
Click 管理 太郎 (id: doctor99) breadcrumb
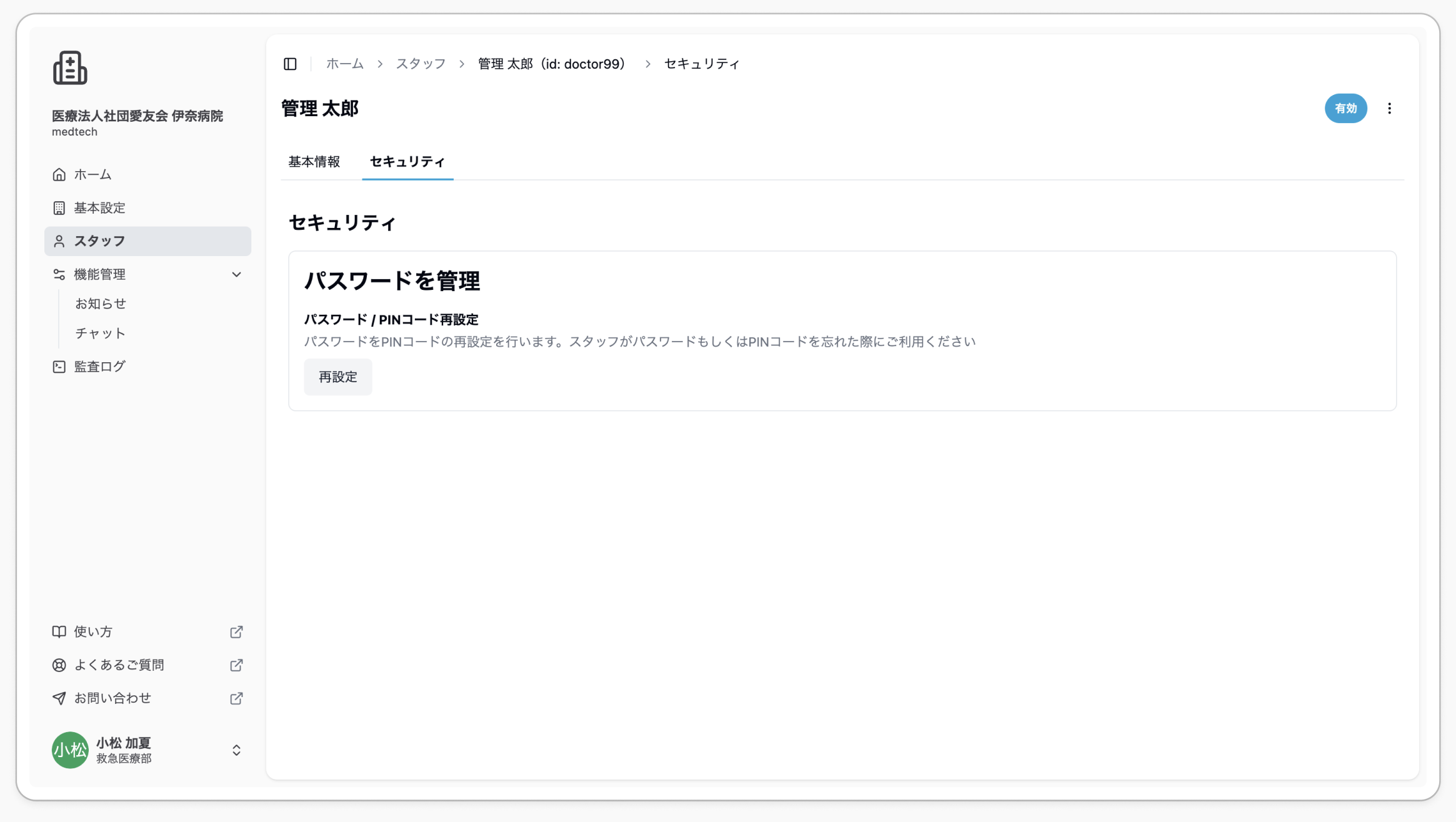pos(552,64)
